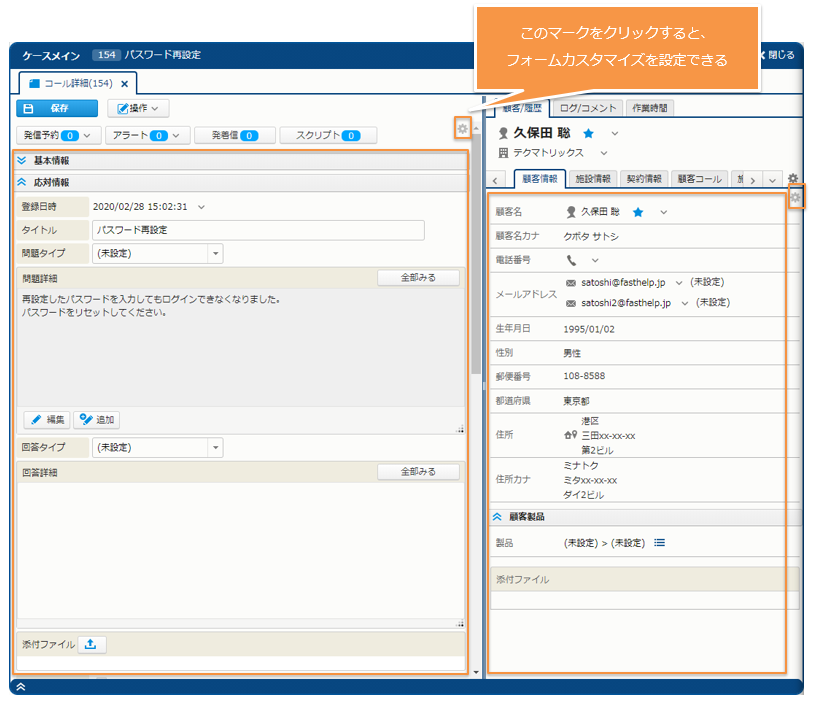Click 全部みる for 問題詳細
The height and width of the screenshot is (701, 813).
(418, 278)
